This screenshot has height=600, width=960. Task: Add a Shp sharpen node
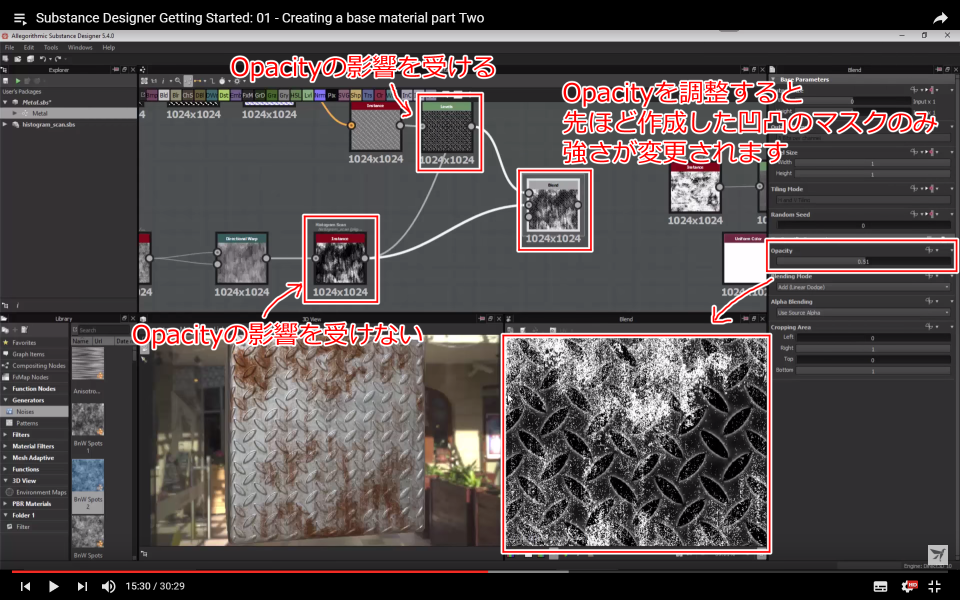[x=356, y=96]
